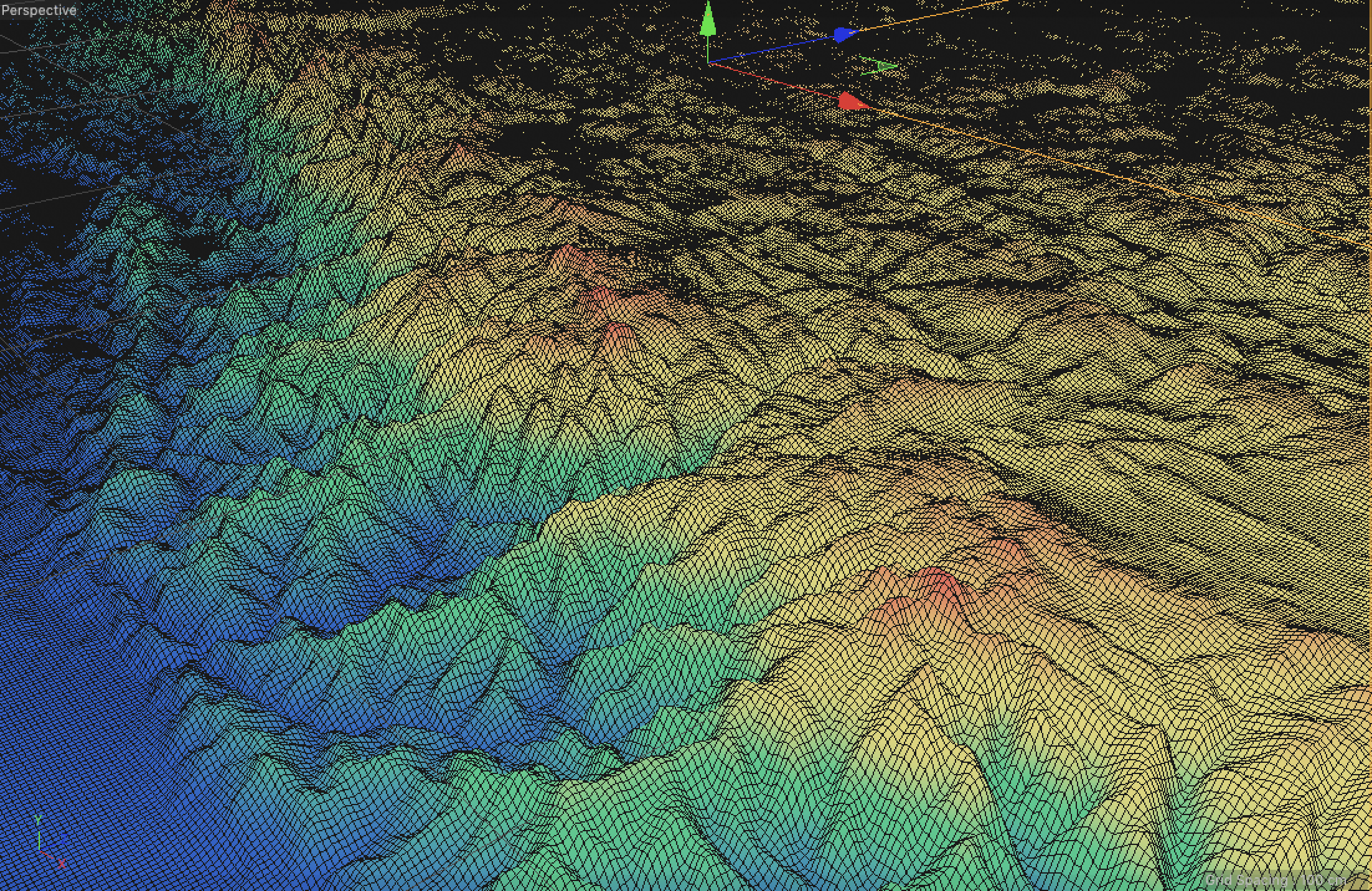This screenshot has height=891, width=1372.
Task: Click the green Y-axis arrow handle
Action: tap(708, 22)
